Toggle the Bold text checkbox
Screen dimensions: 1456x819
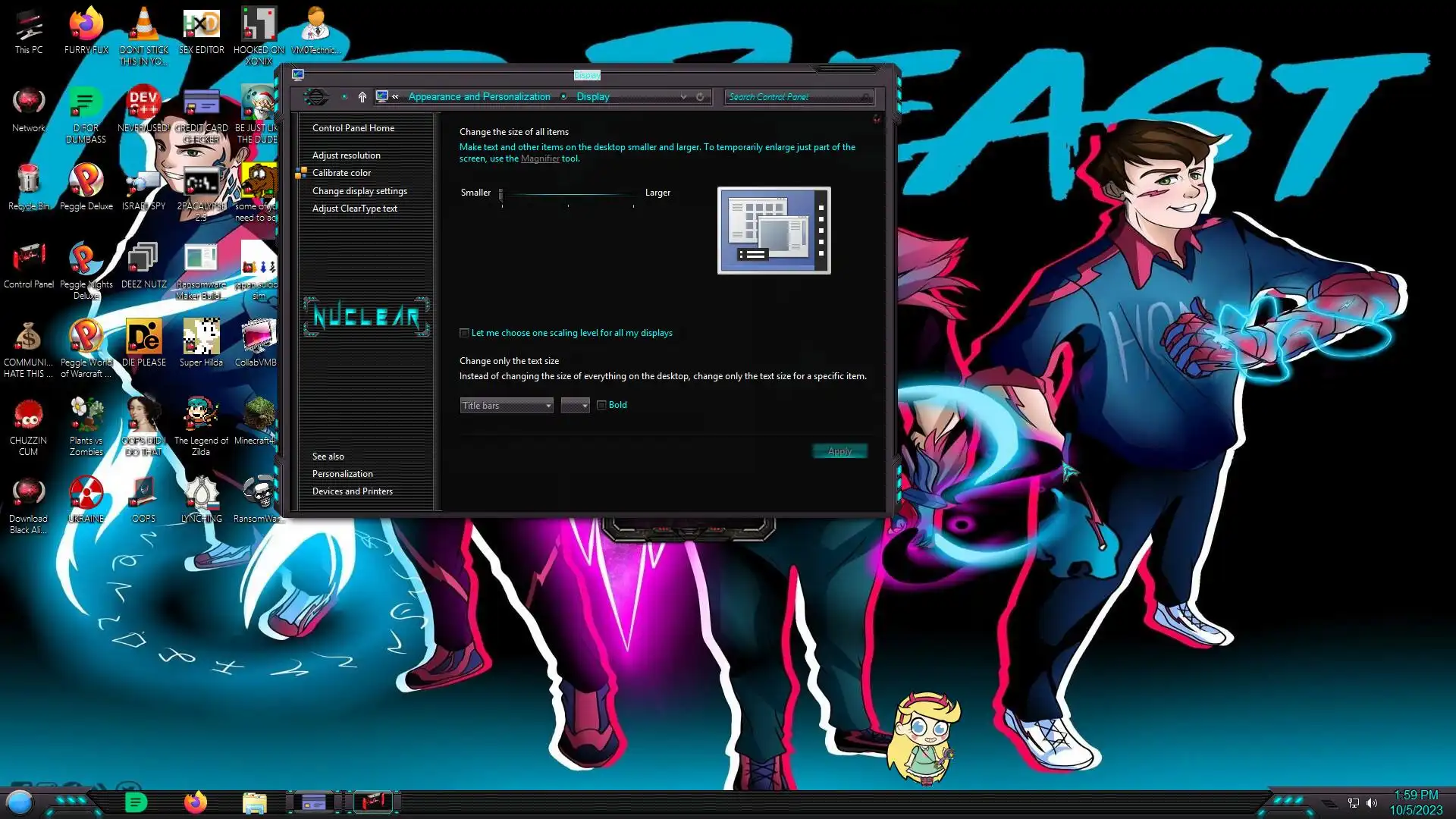(601, 405)
